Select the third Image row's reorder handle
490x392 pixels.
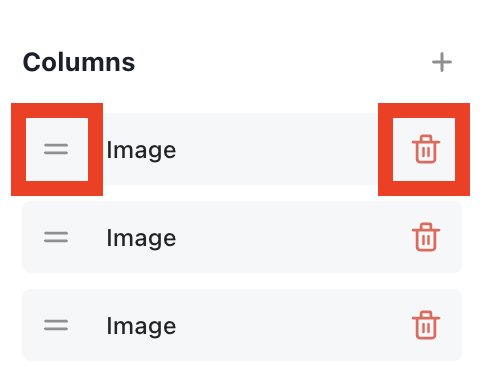pyautogui.click(x=56, y=325)
